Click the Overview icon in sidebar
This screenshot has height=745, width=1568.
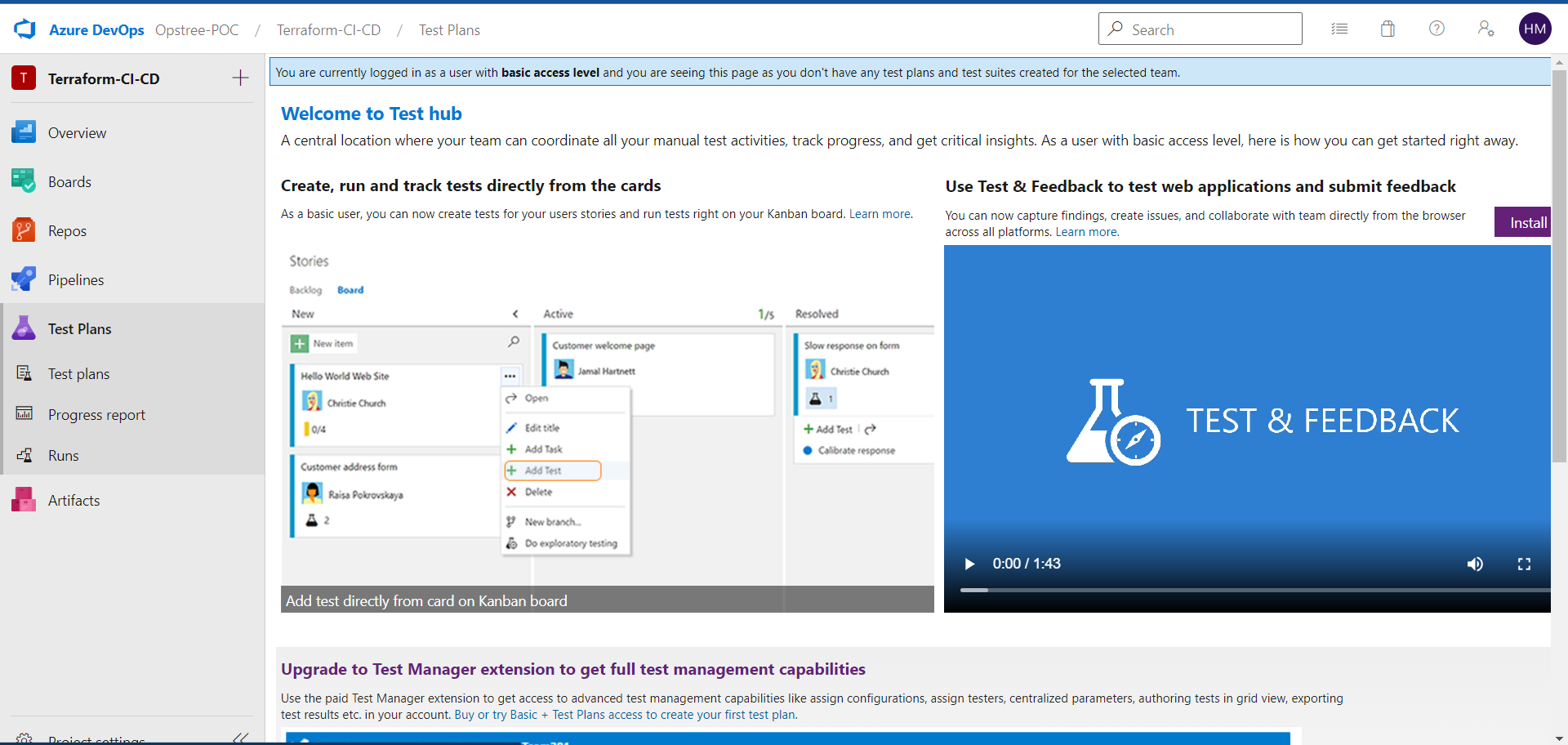[24, 132]
